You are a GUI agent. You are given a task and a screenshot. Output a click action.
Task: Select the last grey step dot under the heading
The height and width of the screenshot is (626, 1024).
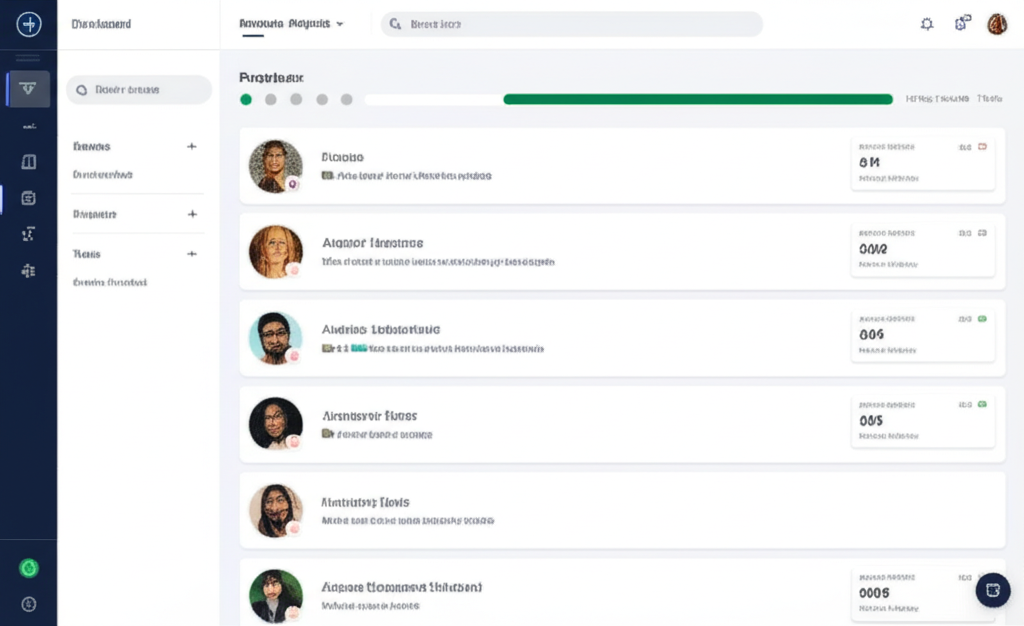click(x=346, y=99)
